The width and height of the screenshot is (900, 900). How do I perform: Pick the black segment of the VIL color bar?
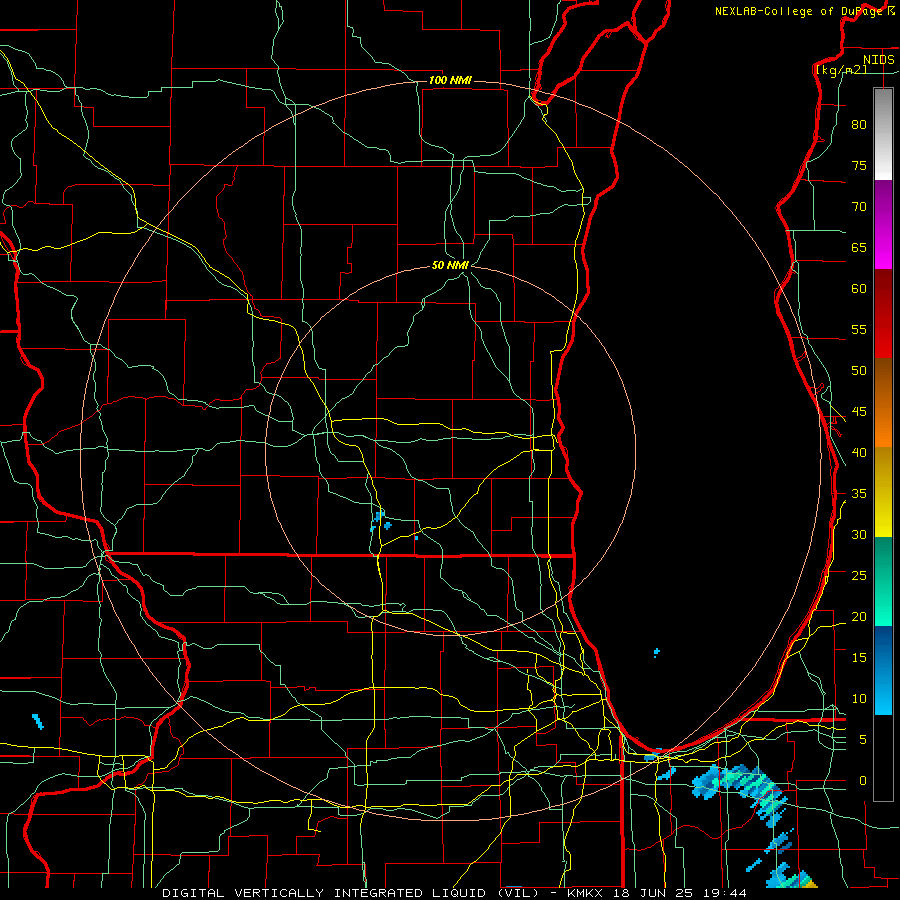[x=883, y=758]
